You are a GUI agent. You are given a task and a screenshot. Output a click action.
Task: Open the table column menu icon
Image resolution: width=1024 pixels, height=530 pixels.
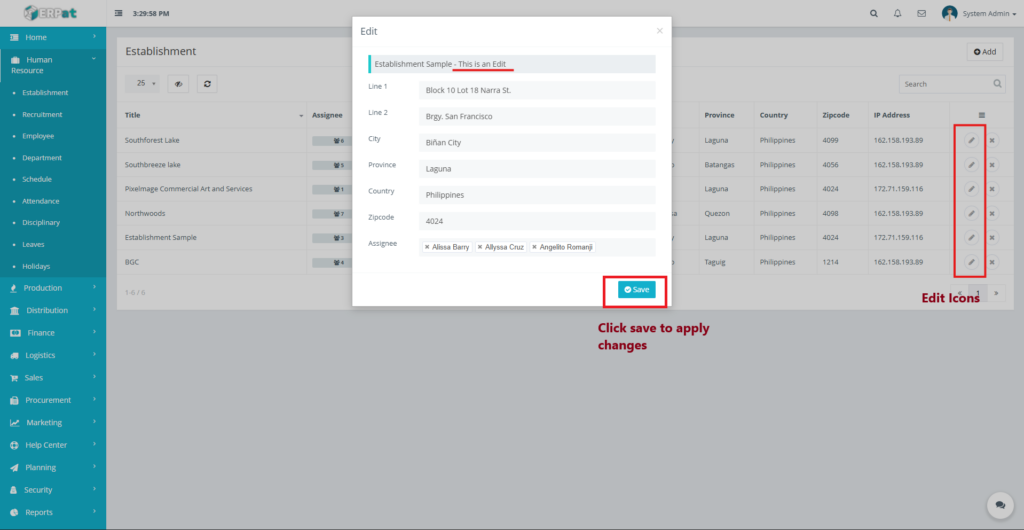tap(982, 115)
